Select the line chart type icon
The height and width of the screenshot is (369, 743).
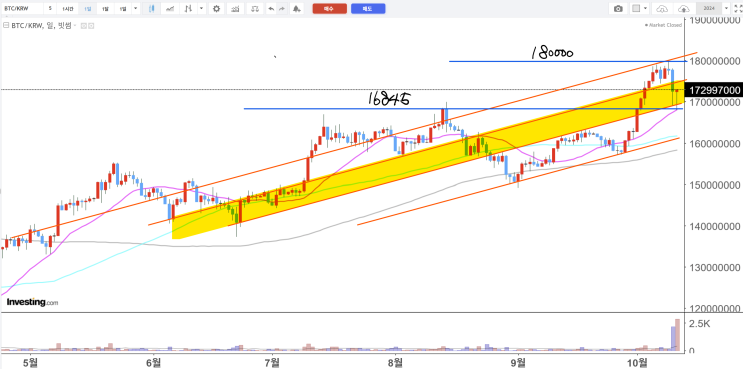pyautogui.click(x=170, y=9)
